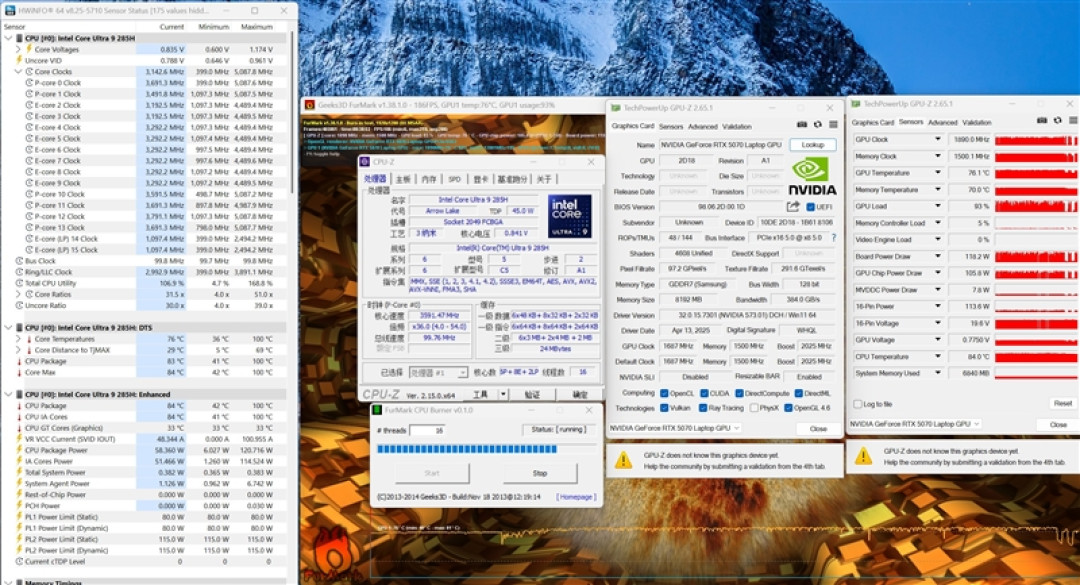
Task: Open Advanced tab in Graphics Card window
Action: 703,127
